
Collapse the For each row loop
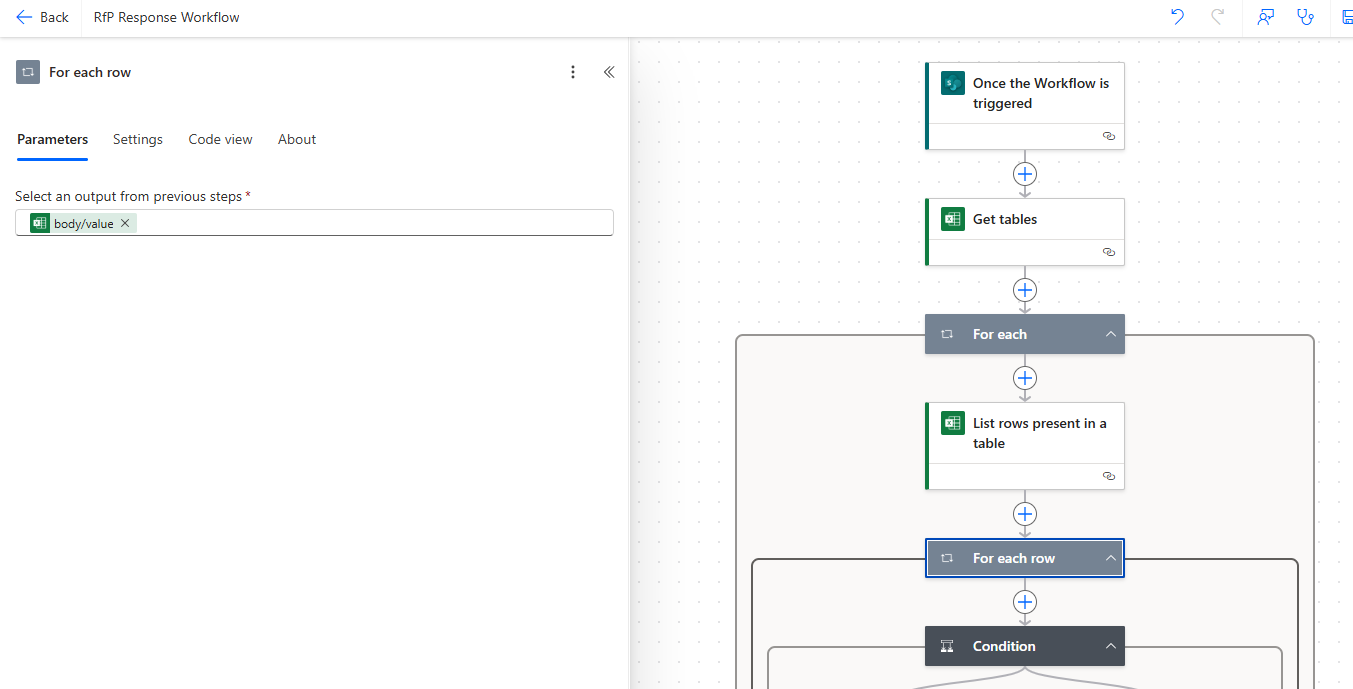[1110, 558]
